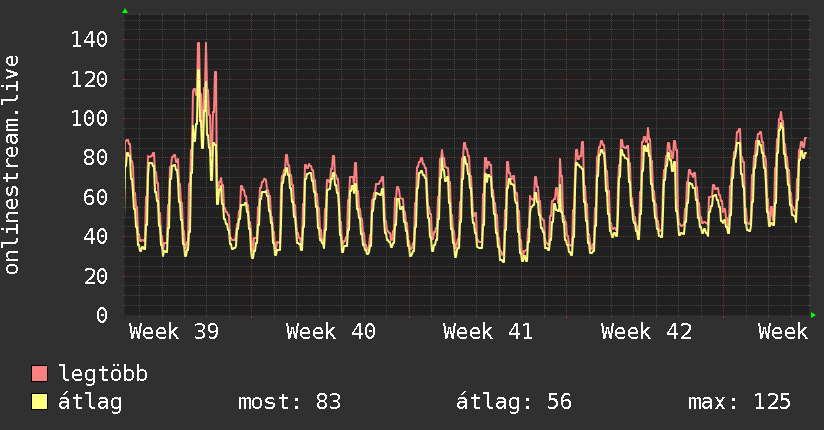Image resolution: width=824 pixels, height=430 pixels.
Task: Click the átlag legend label beside yellow swatch
Action: [90, 402]
